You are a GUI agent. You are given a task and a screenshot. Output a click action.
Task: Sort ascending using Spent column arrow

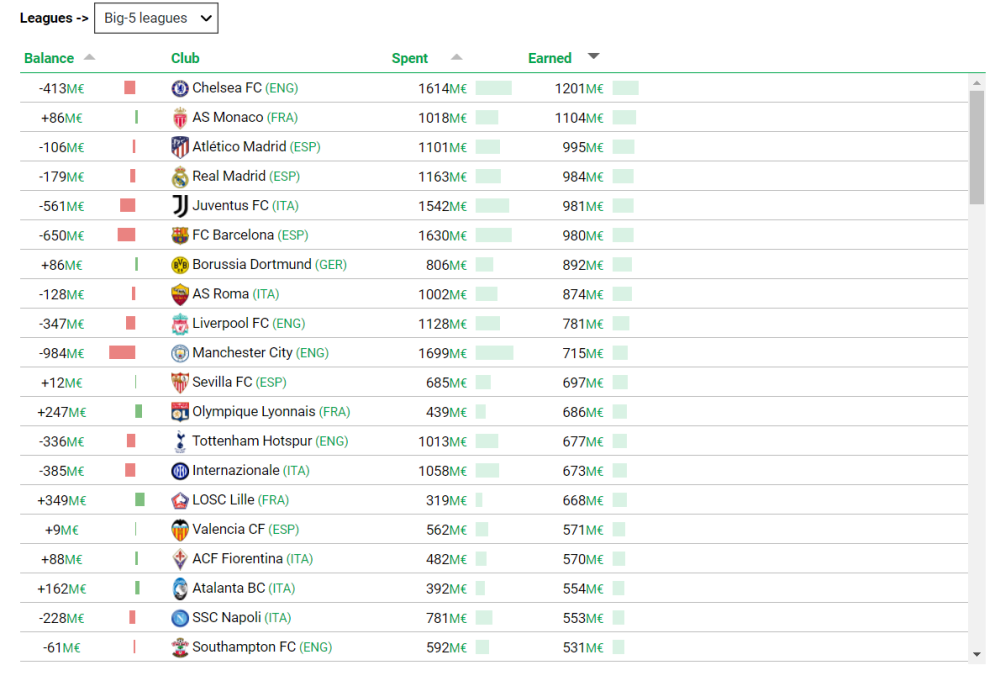coord(456,57)
